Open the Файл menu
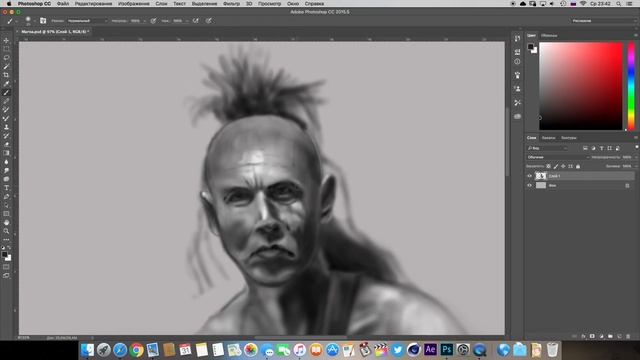 [x=63, y=4]
